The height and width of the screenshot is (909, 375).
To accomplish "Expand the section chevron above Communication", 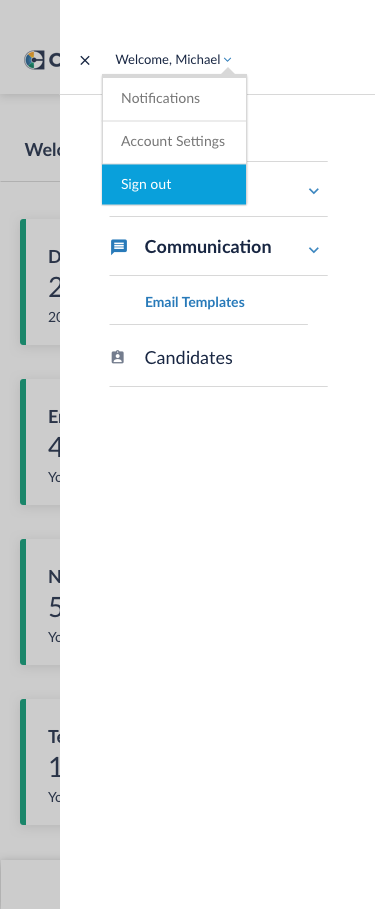I will [314, 191].
